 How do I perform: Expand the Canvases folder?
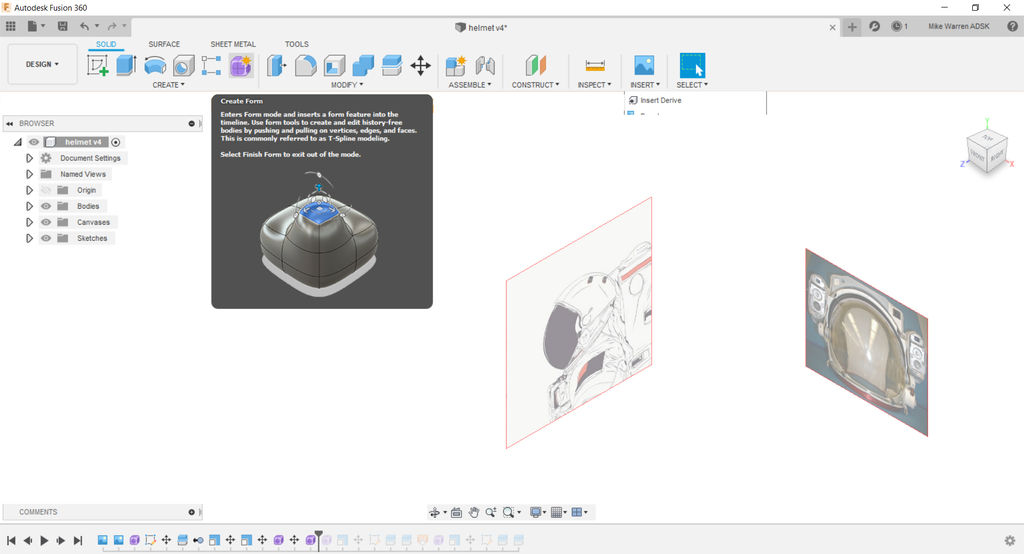[x=29, y=222]
